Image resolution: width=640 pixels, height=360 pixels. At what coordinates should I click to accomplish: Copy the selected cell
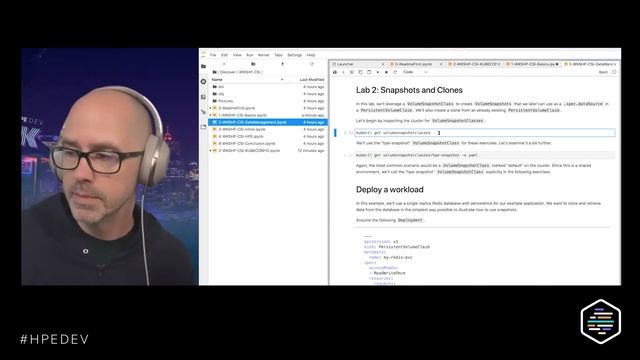[360, 72]
